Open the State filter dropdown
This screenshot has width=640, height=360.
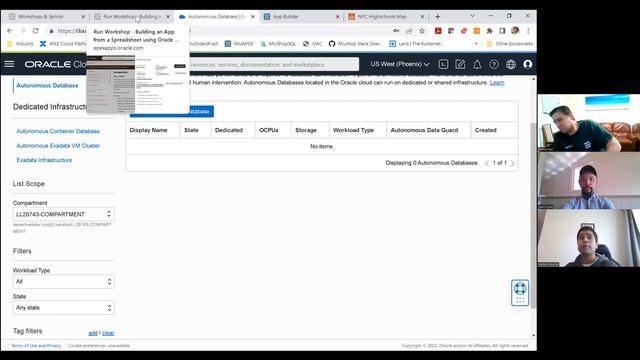[63, 307]
